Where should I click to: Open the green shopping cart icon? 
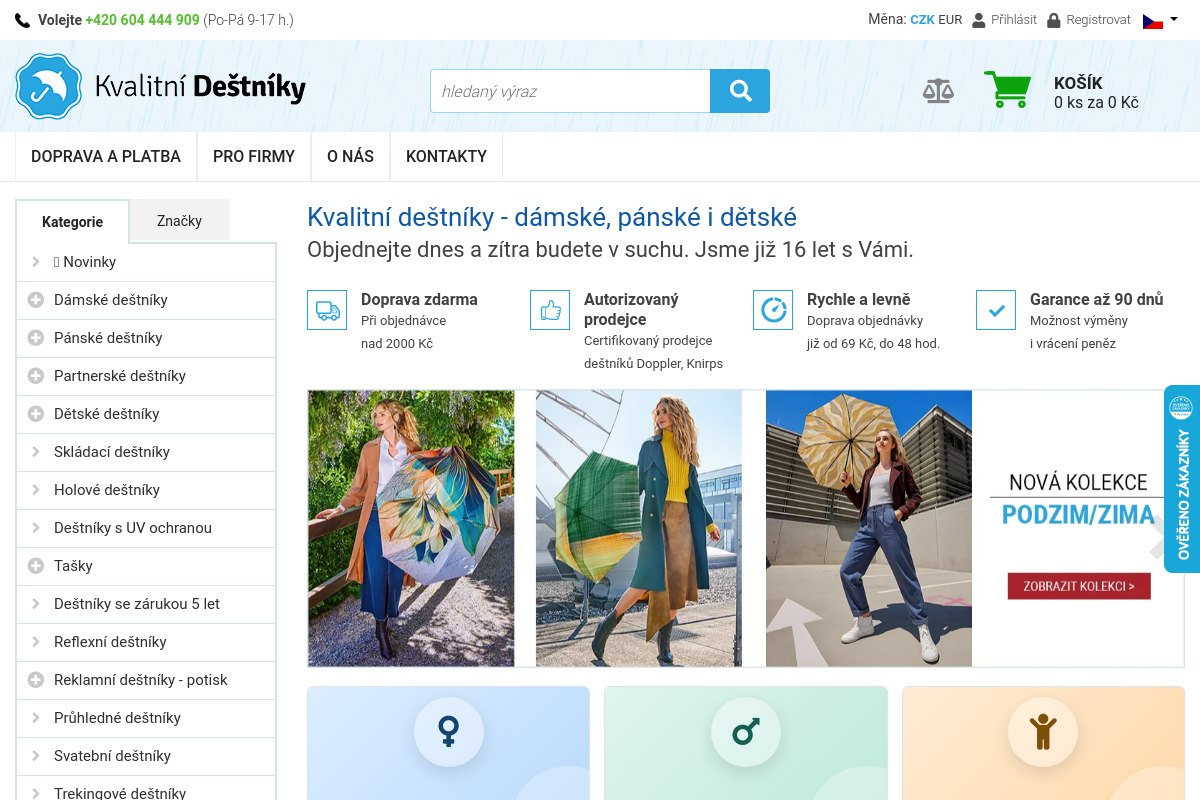[1006, 90]
